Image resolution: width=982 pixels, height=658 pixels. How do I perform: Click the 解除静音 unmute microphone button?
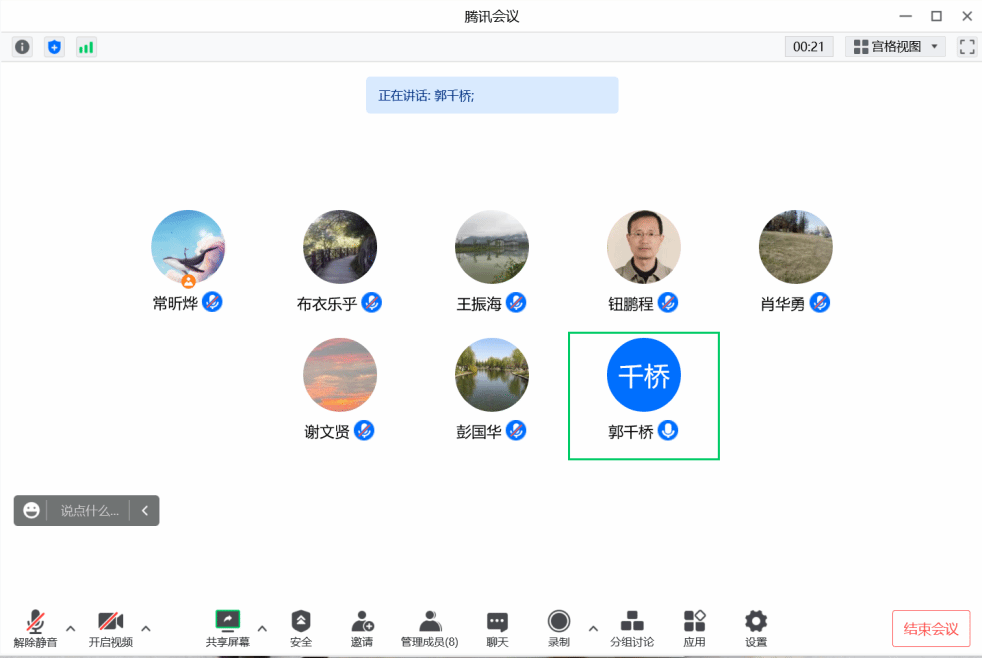[36, 628]
